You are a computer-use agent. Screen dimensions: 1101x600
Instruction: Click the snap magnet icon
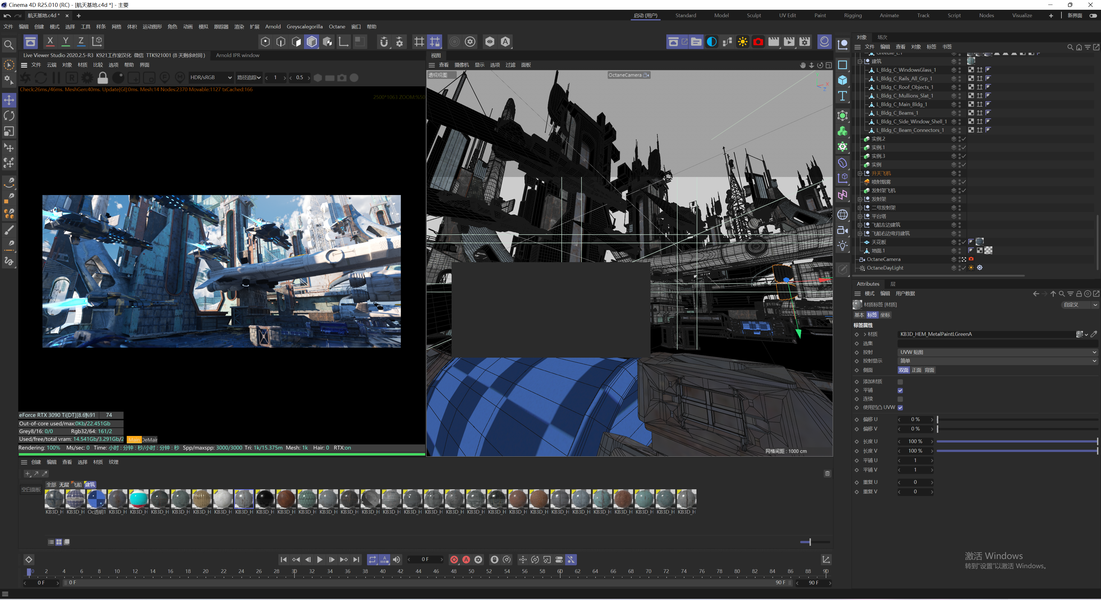coord(383,41)
